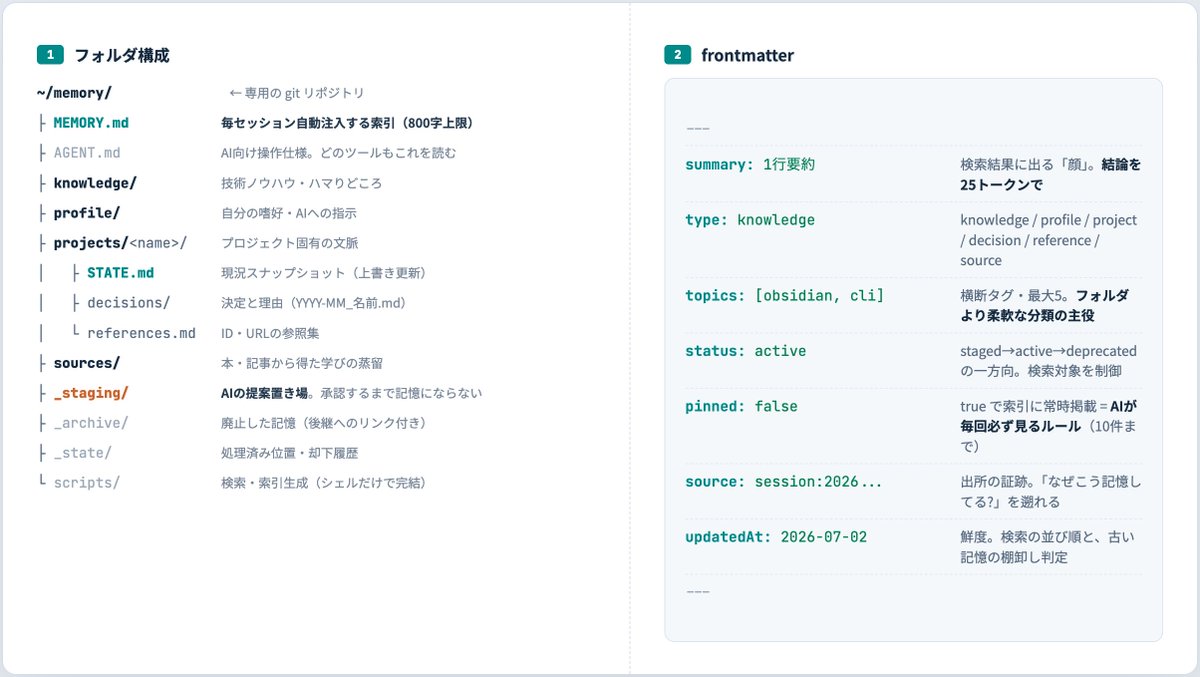Select the topics: [obsidian, cli] line
The width and height of the screenshot is (1200, 677).
[785, 295]
